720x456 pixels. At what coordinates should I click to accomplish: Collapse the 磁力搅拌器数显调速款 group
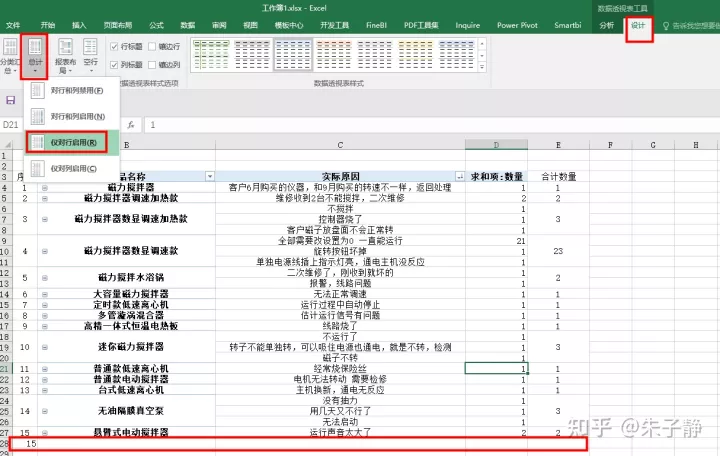pyautogui.click(x=45, y=251)
